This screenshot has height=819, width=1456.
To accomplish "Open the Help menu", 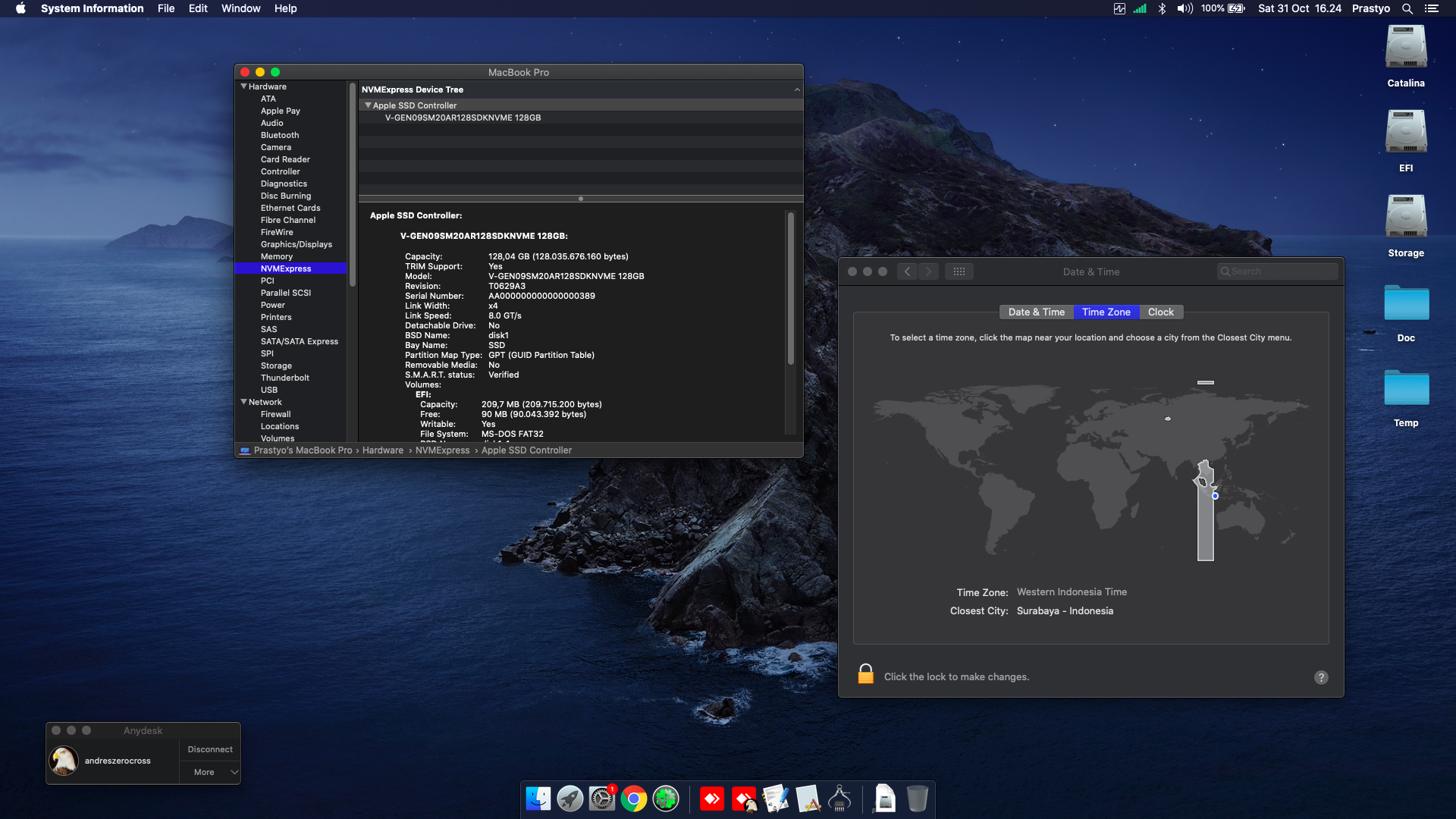I will 285,8.
